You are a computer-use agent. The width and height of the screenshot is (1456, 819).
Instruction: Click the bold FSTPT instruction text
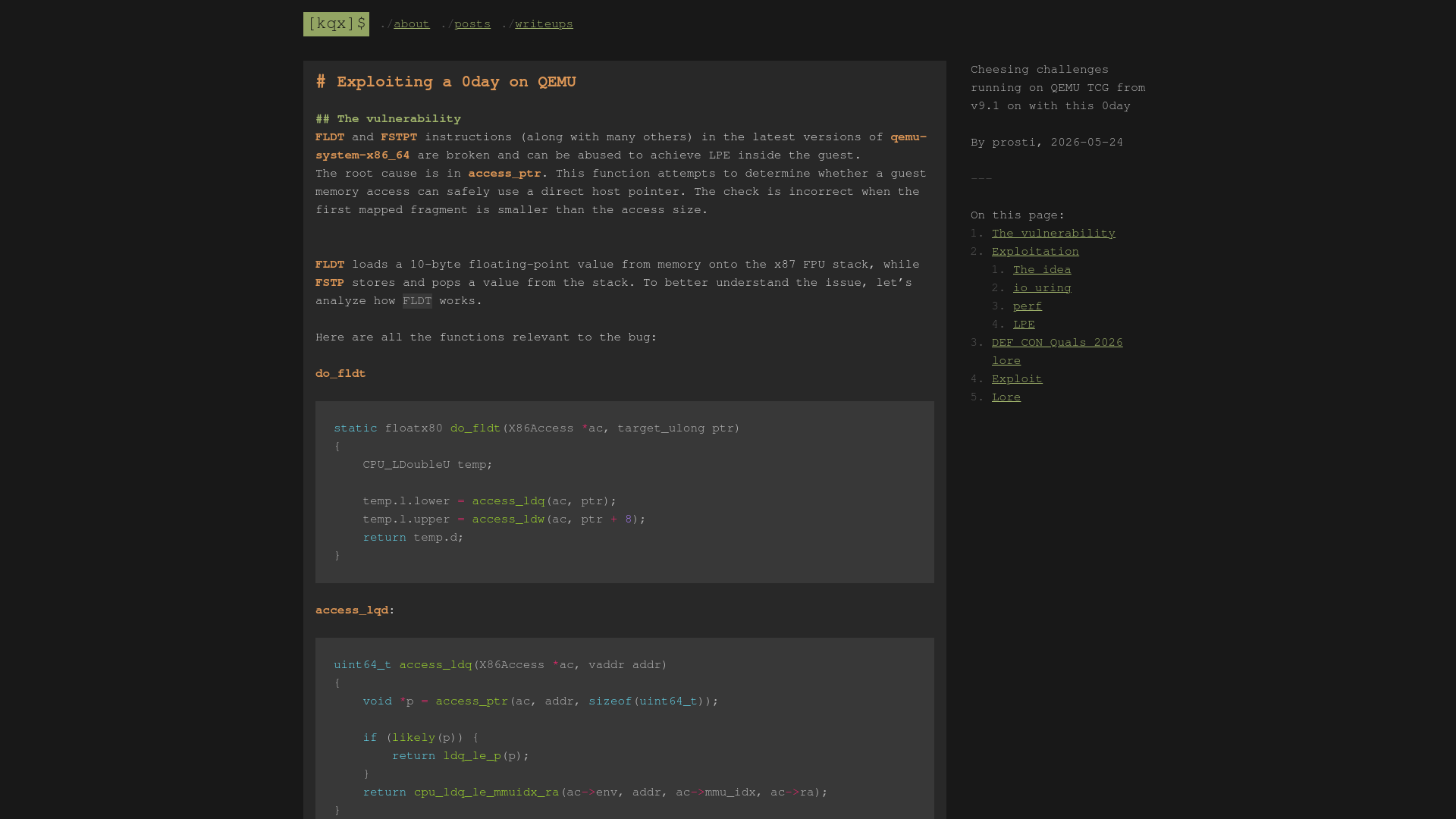399,137
